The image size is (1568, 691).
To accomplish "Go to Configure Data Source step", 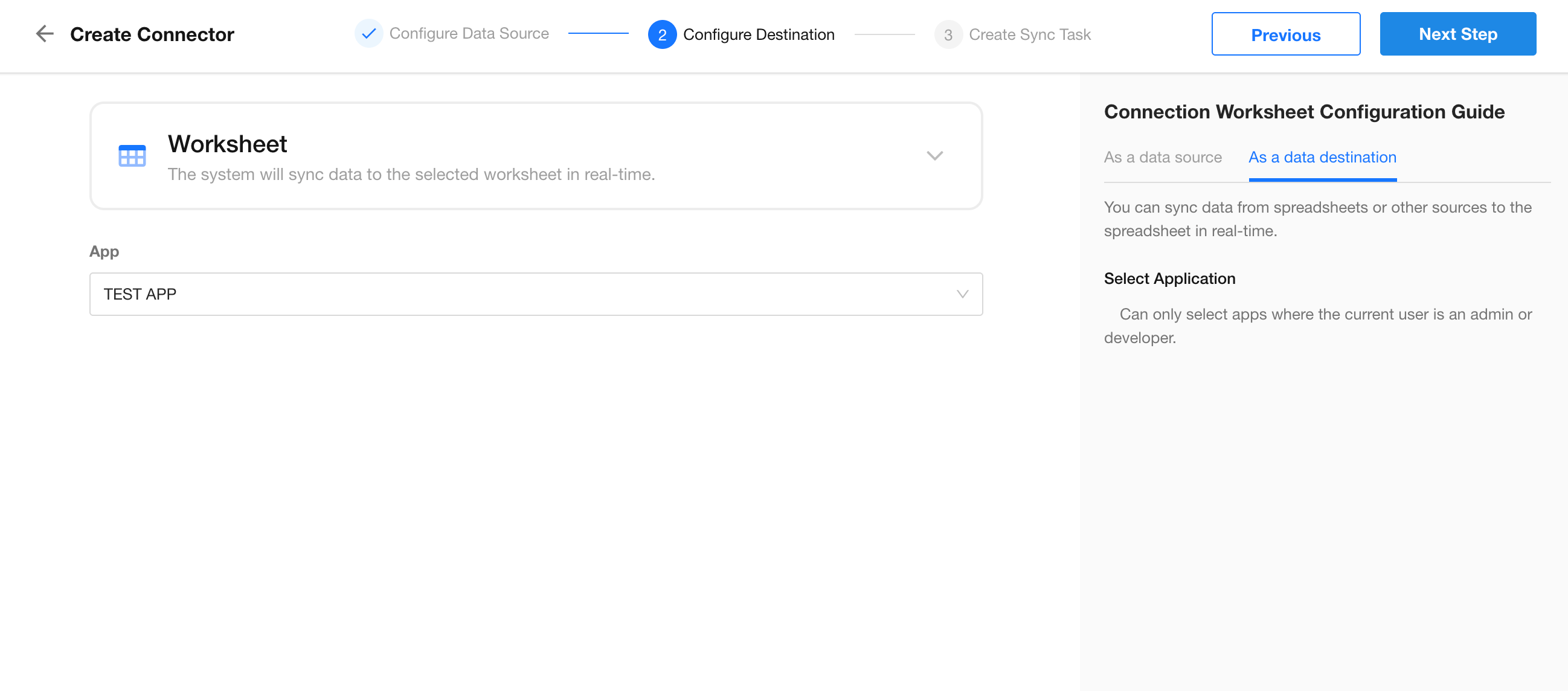I will click(469, 34).
